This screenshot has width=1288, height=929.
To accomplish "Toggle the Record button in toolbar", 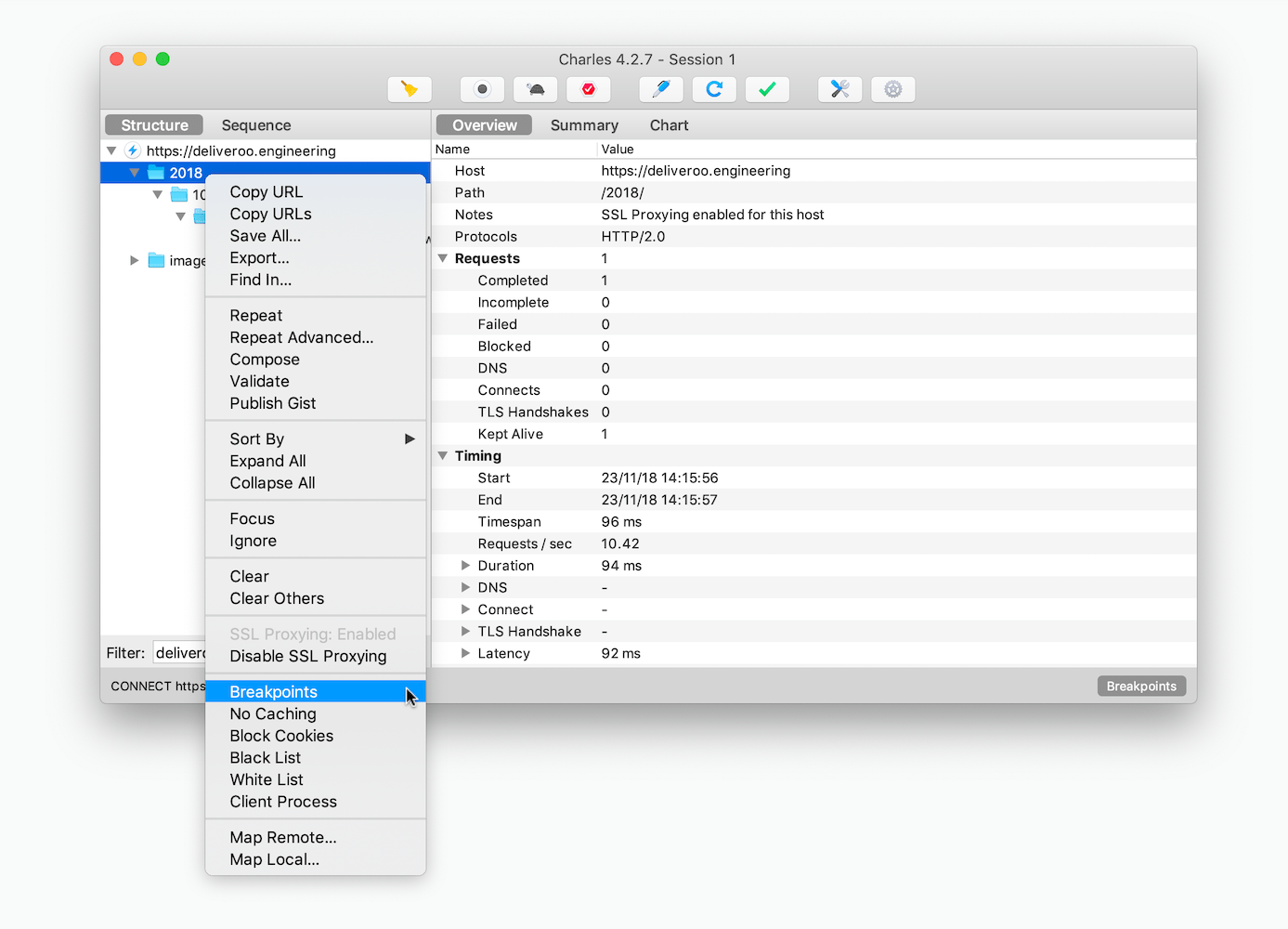I will pos(482,89).
